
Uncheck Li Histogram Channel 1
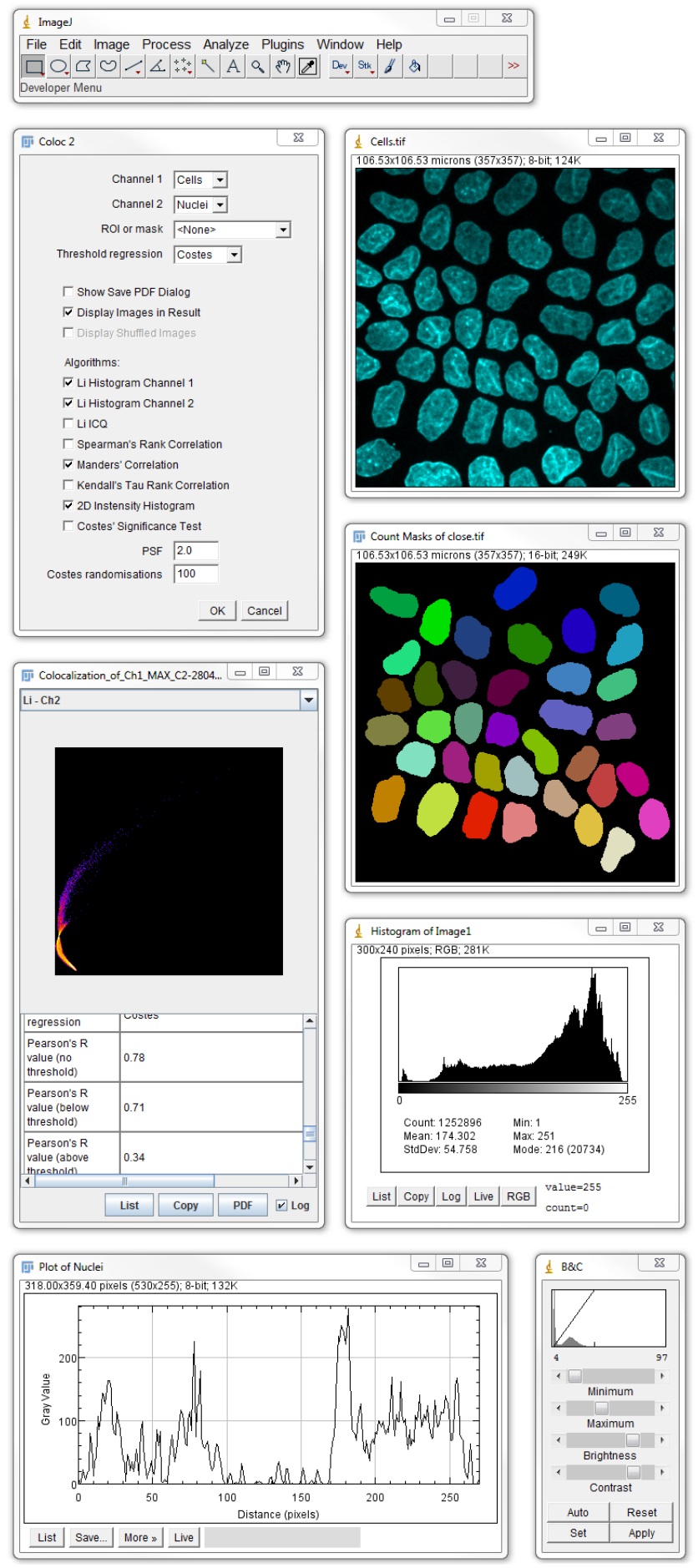(68, 382)
